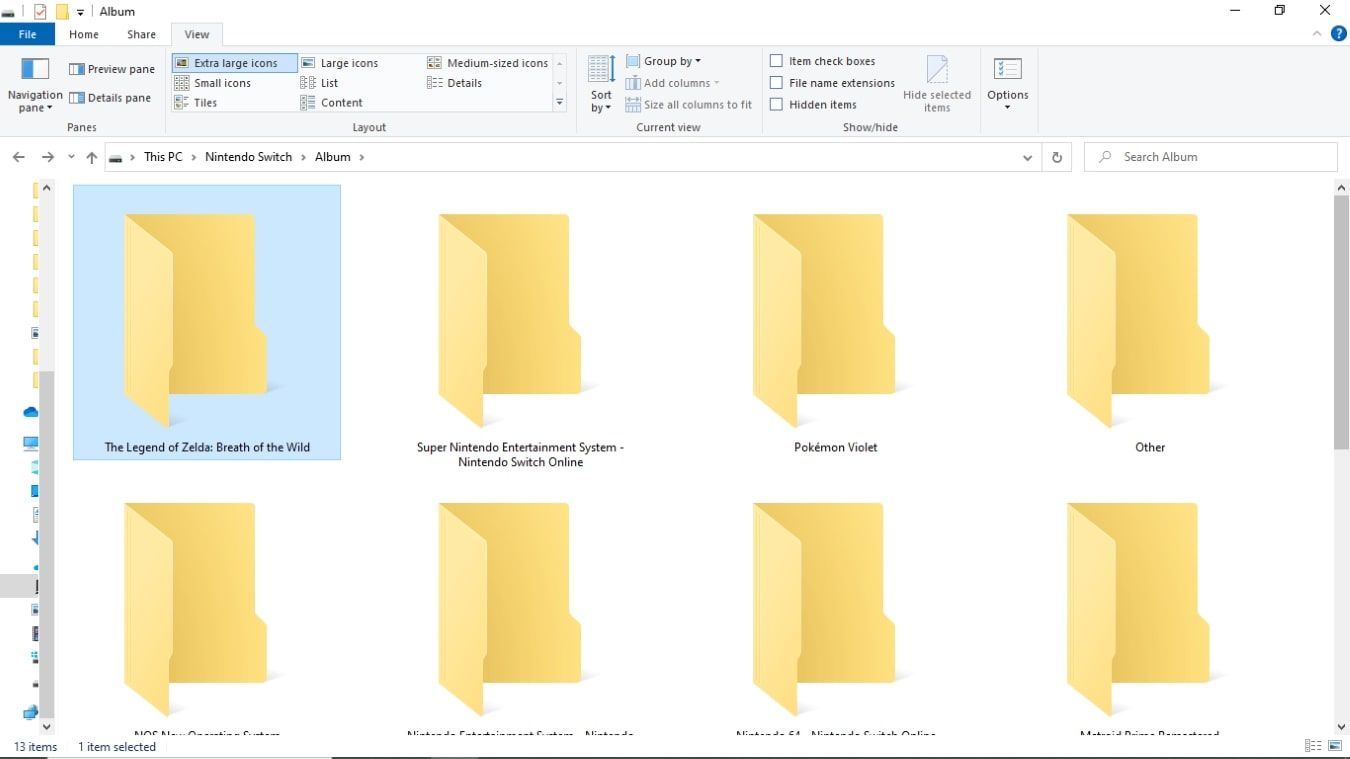Image resolution: width=1350 pixels, height=759 pixels.
Task: Minimize the ribbon with the caret
Action: [x=1317, y=34]
